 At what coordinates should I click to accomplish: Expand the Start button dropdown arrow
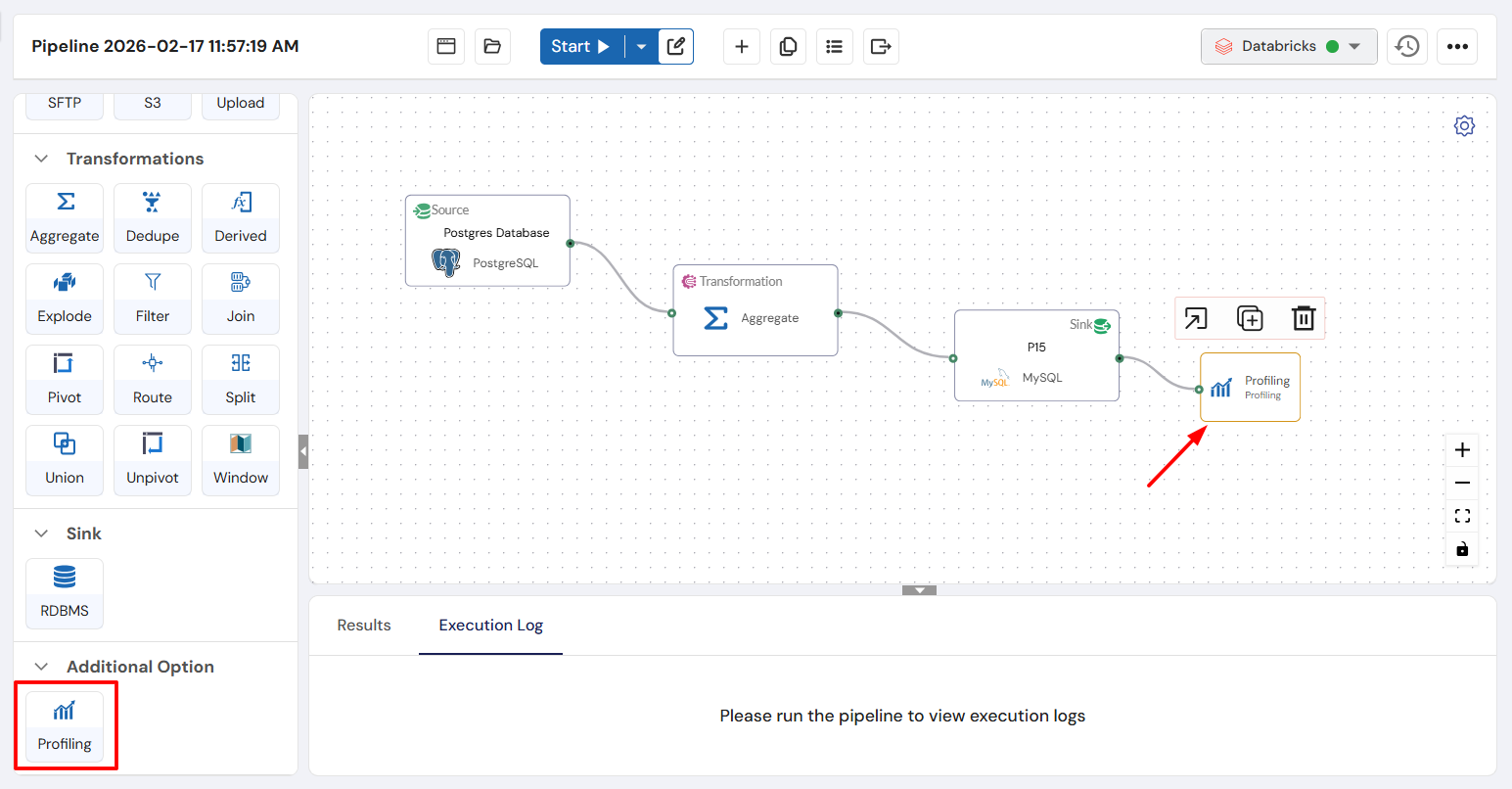tap(641, 46)
